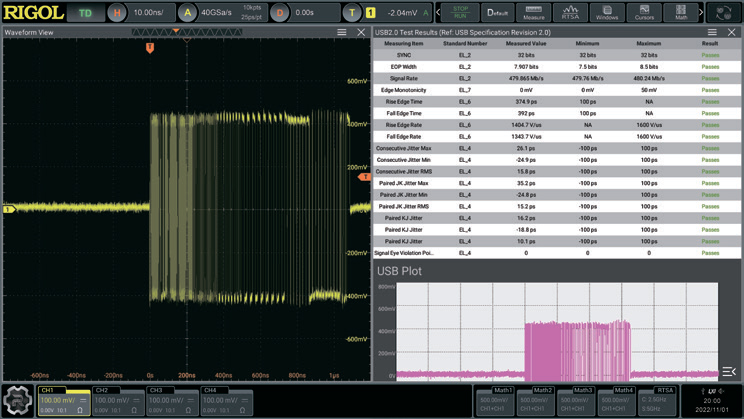Select the Rise Edge Time row
744x419 pixels.
[557, 102]
